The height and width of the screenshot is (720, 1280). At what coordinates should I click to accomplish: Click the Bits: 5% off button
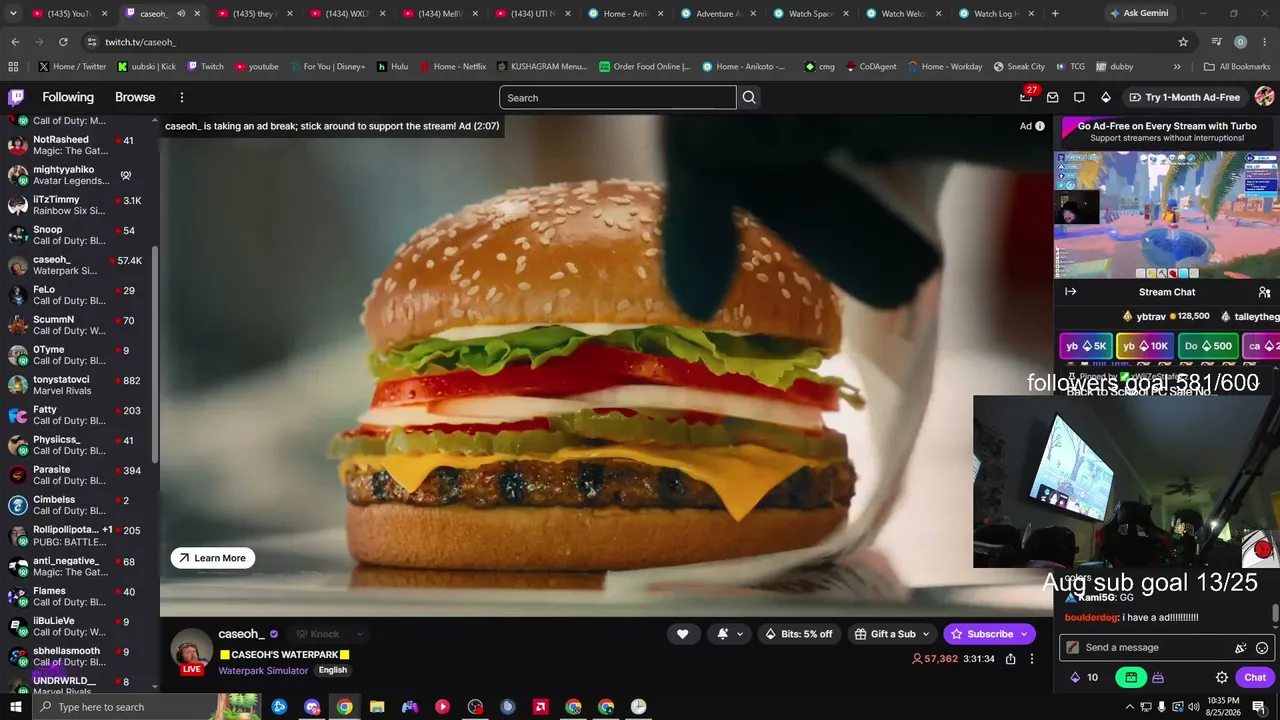coord(798,634)
